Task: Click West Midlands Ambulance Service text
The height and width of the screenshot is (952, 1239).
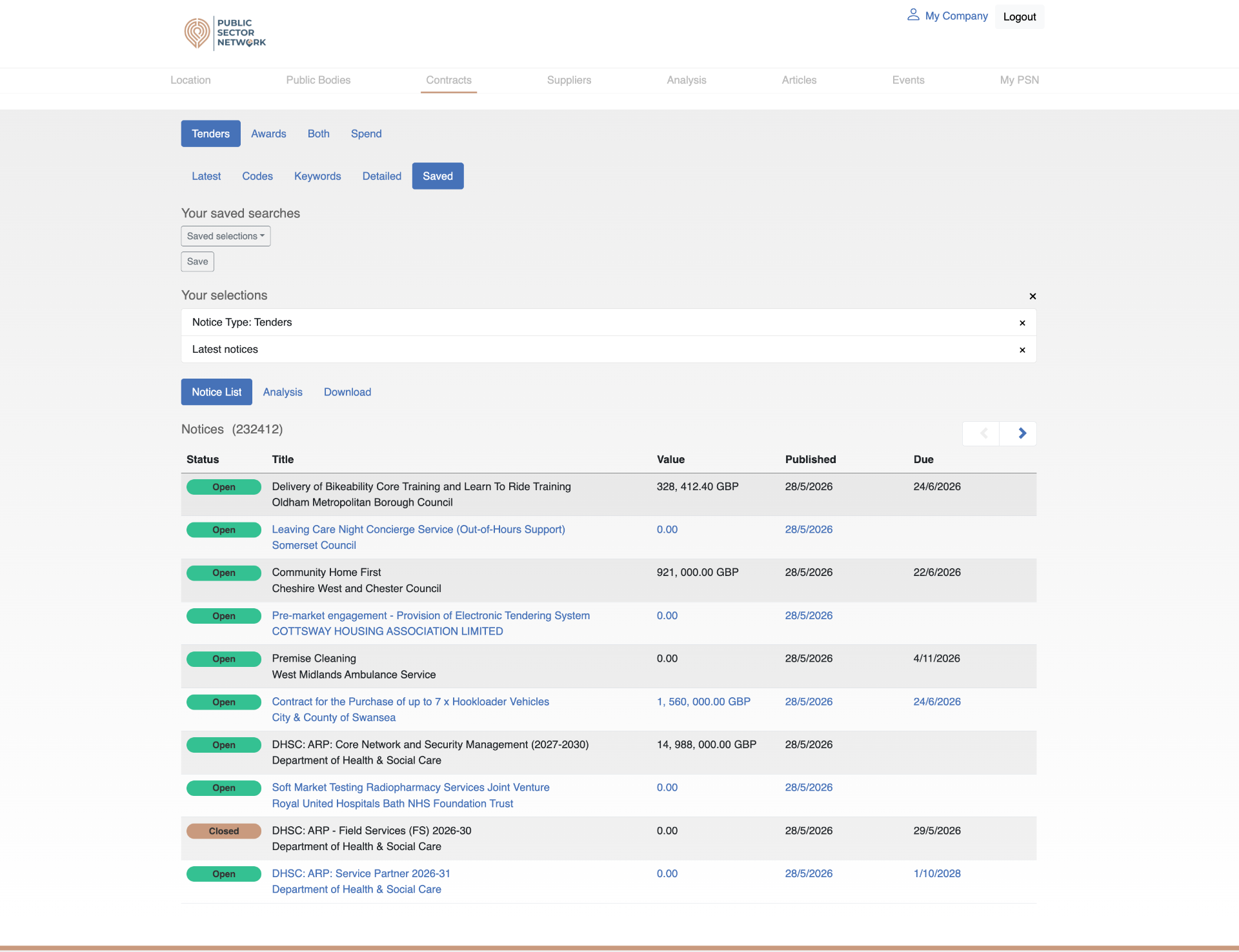Action: pyautogui.click(x=354, y=675)
